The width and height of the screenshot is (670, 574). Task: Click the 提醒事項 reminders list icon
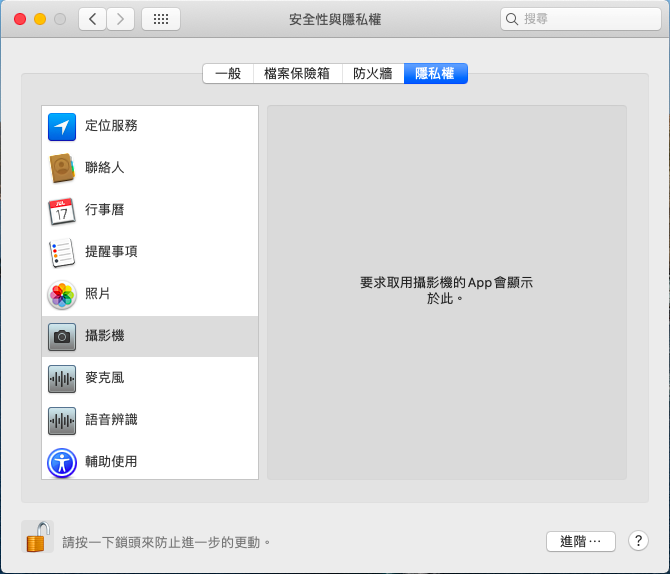62,253
